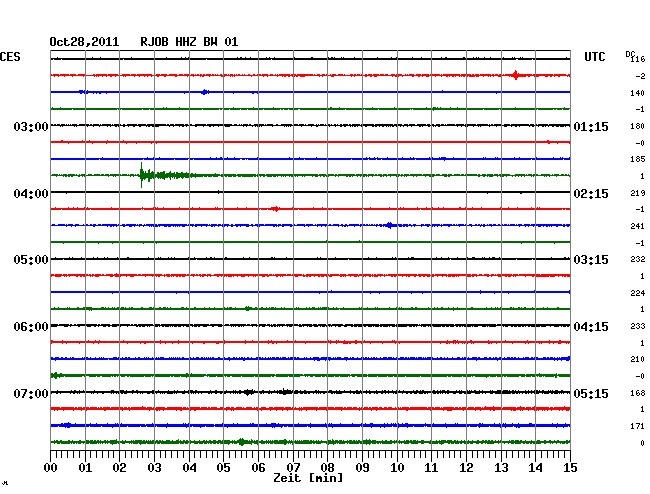Select minute tick label 03
The height and width of the screenshot is (494, 650).
pos(154,468)
